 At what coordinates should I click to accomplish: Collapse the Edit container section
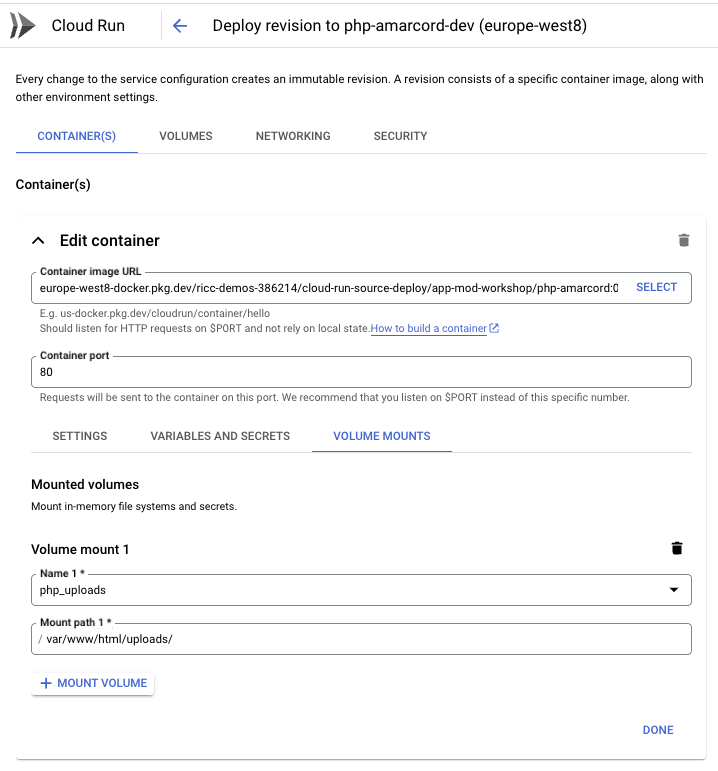(39, 240)
